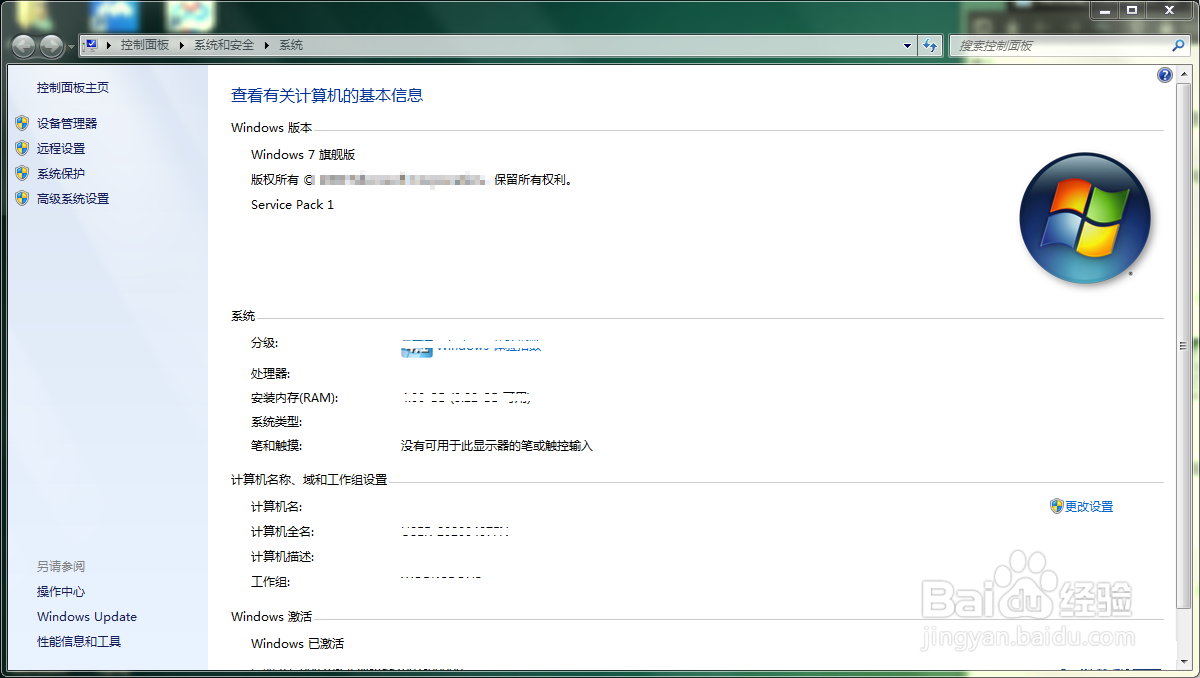Select 系统和安全 breadcrumb in address bar
This screenshot has height=678, width=1200.
pyautogui.click(x=224, y=45)
